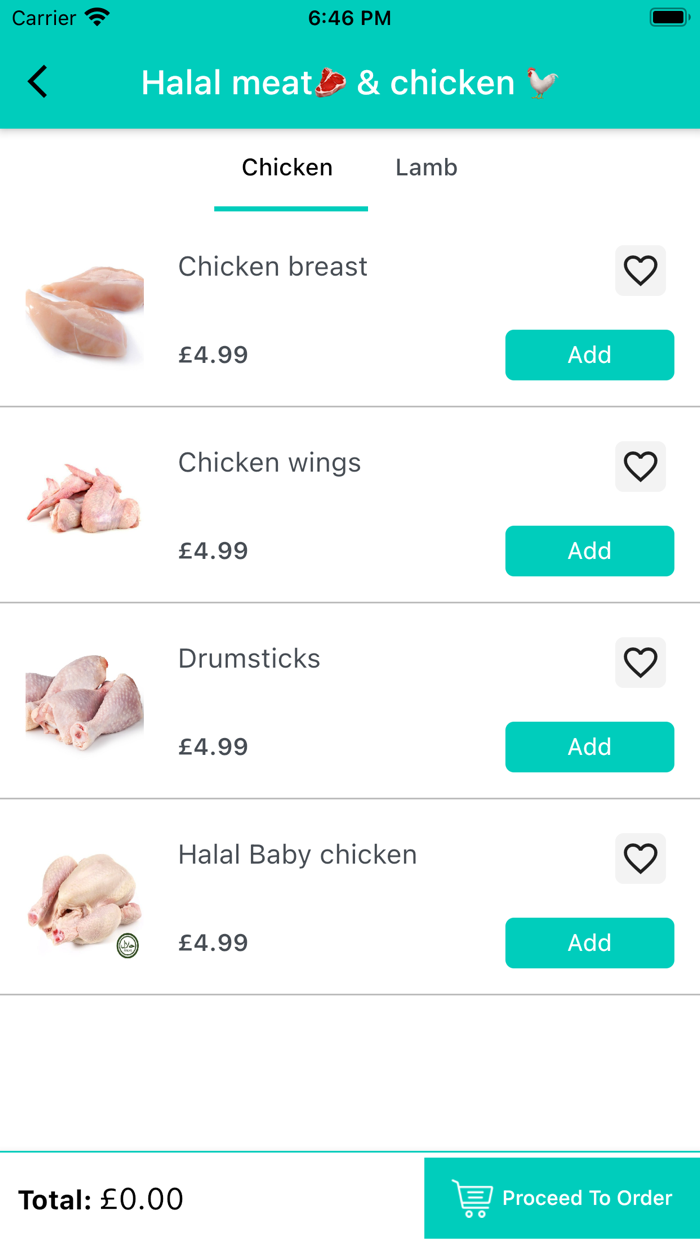Add Chicken wings to cart
The width and height of the screenshot is (700, 1244).
coord(589,551)
